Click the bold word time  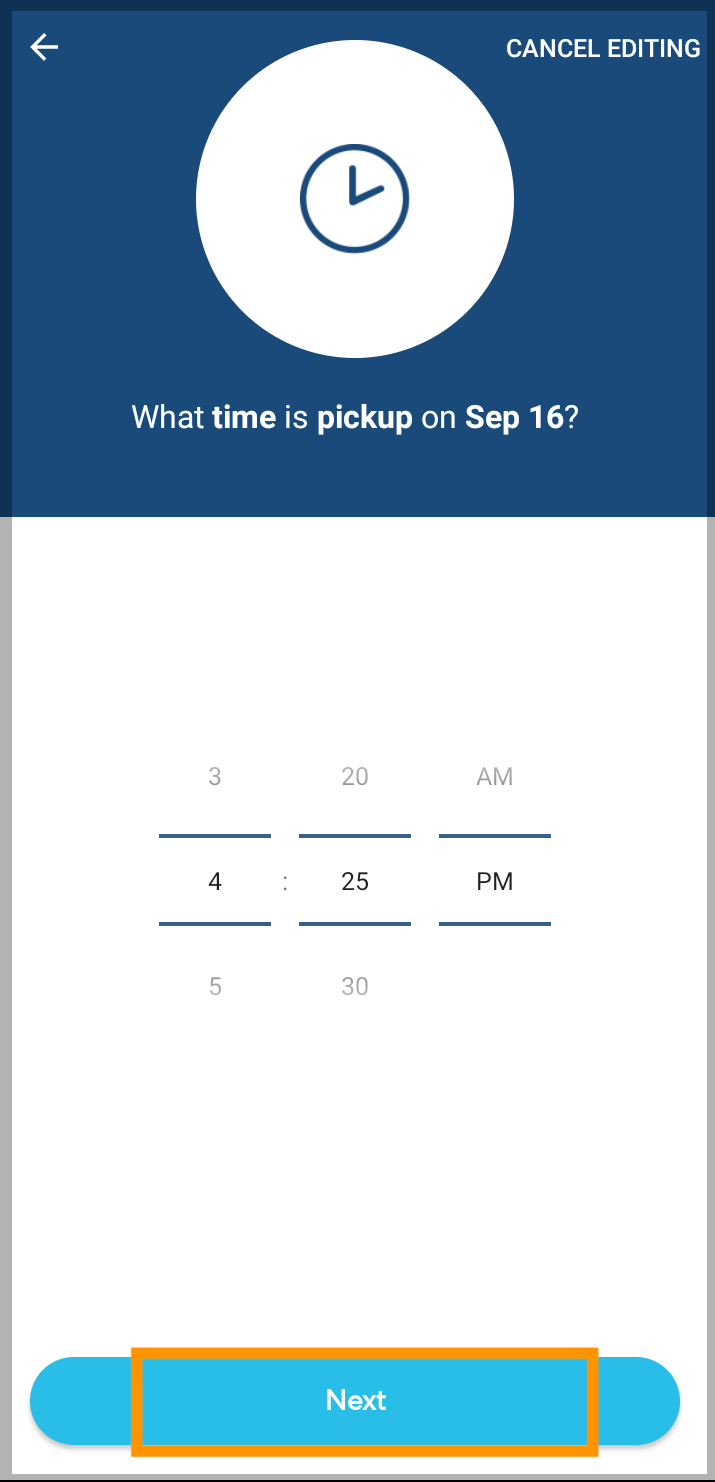point(244,417)
